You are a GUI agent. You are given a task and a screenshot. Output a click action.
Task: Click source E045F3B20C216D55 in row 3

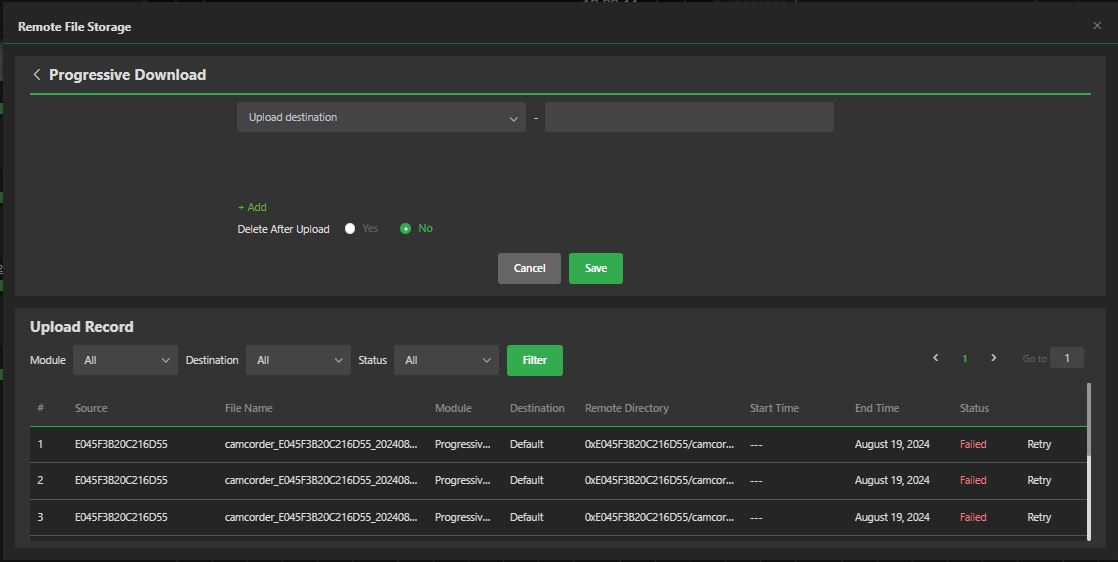[x=121, y=517]
